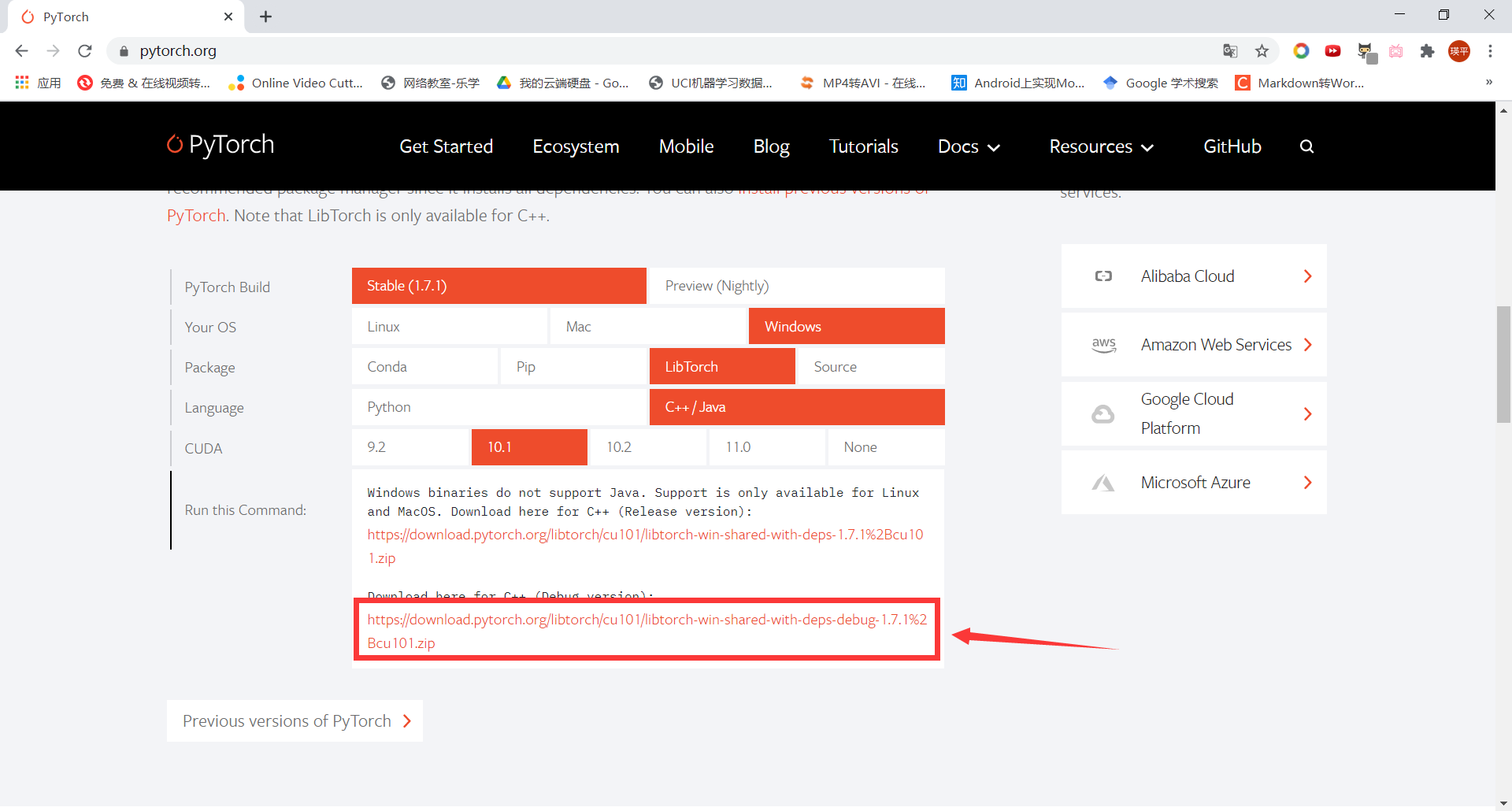Open Ecosystem in the nav

576,146
